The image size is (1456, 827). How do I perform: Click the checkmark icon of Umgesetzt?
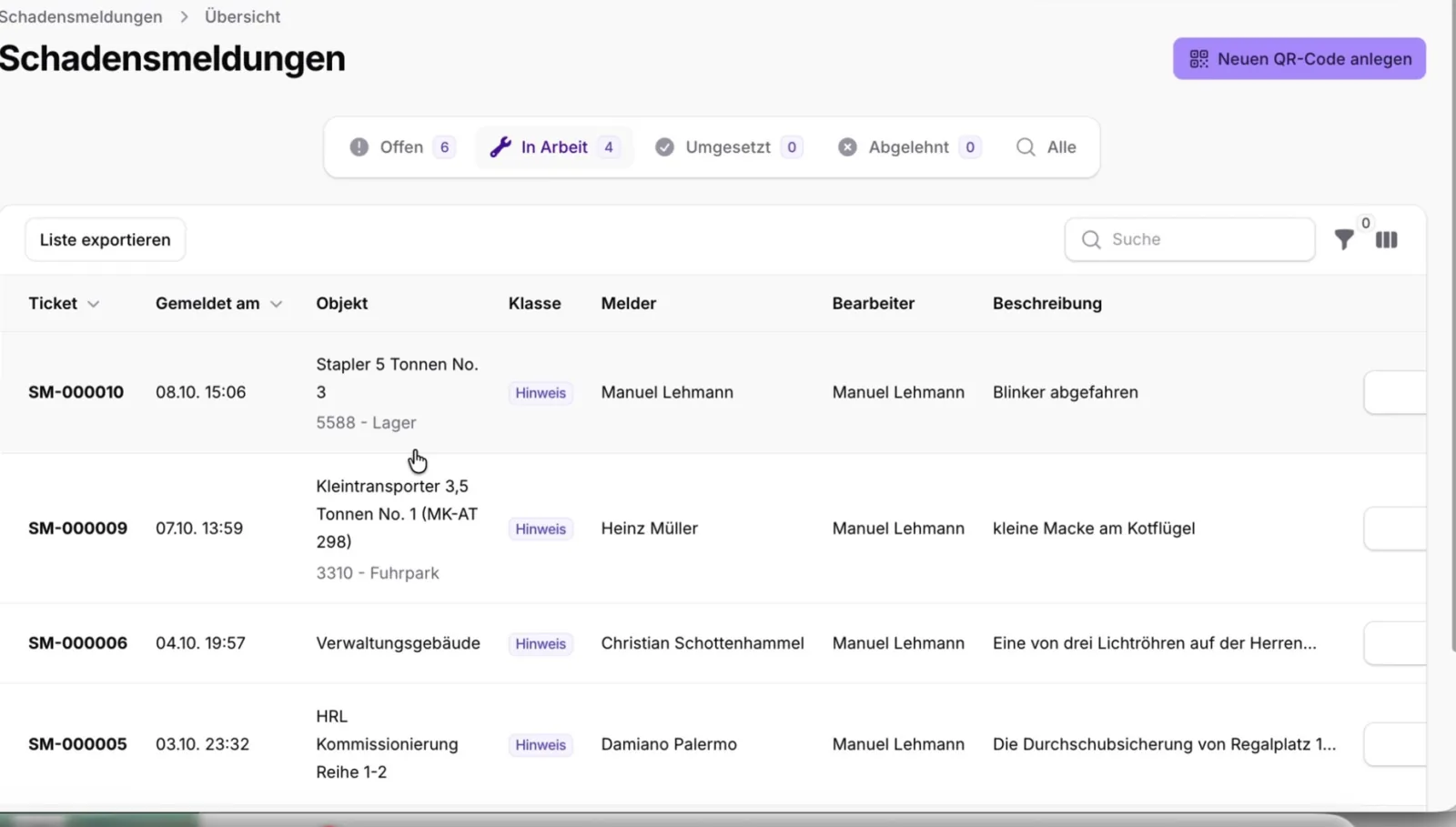[665, 147]
